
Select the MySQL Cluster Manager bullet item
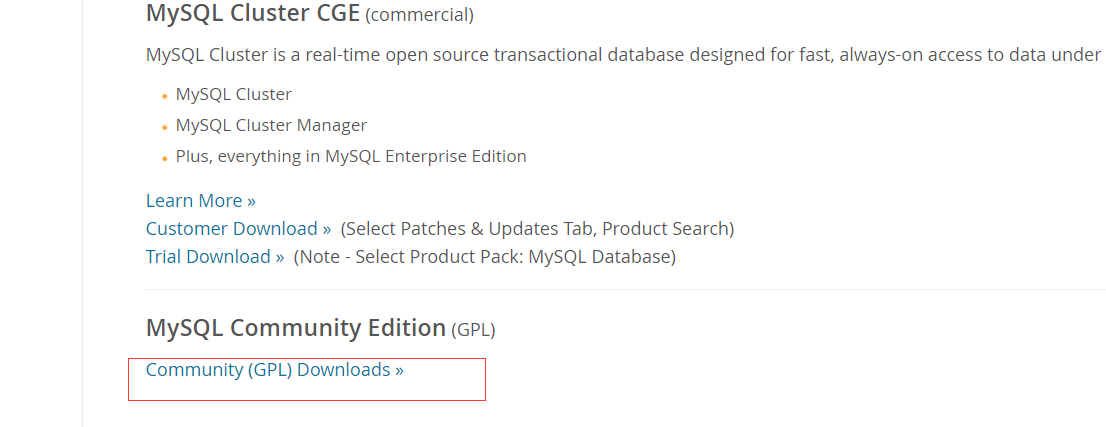pos(272,126)
